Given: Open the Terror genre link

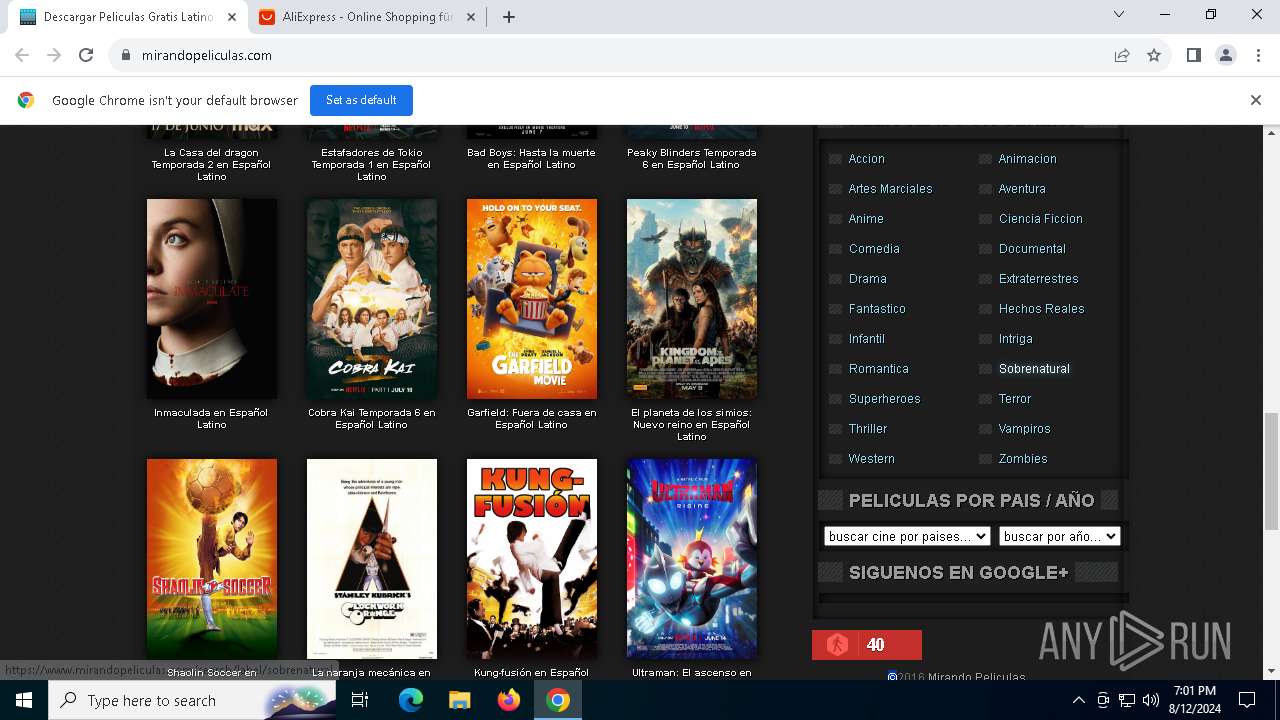Looking at the screenshot, I should [1014, 399].
